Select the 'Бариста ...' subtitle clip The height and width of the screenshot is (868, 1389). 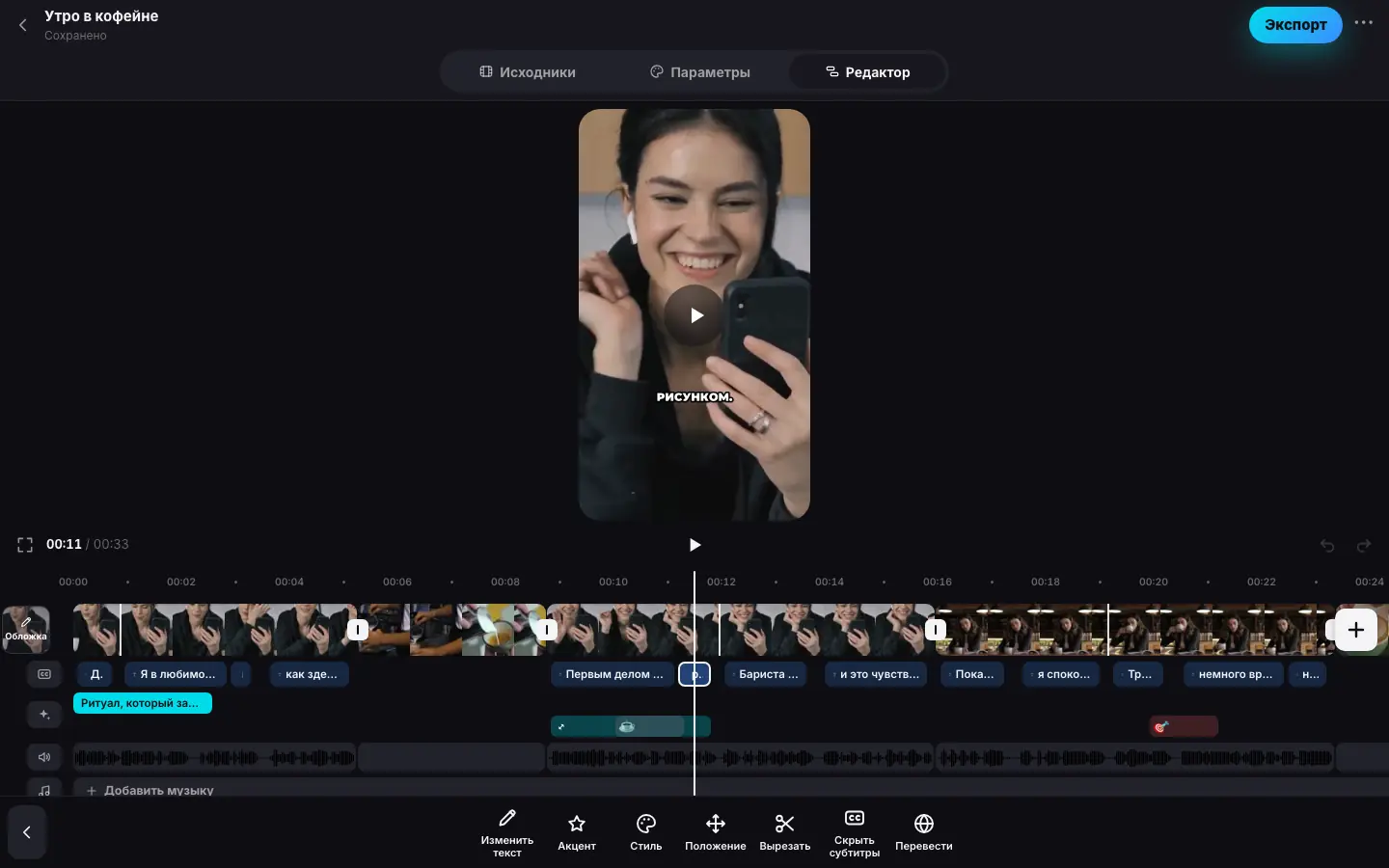coord(767,674)
